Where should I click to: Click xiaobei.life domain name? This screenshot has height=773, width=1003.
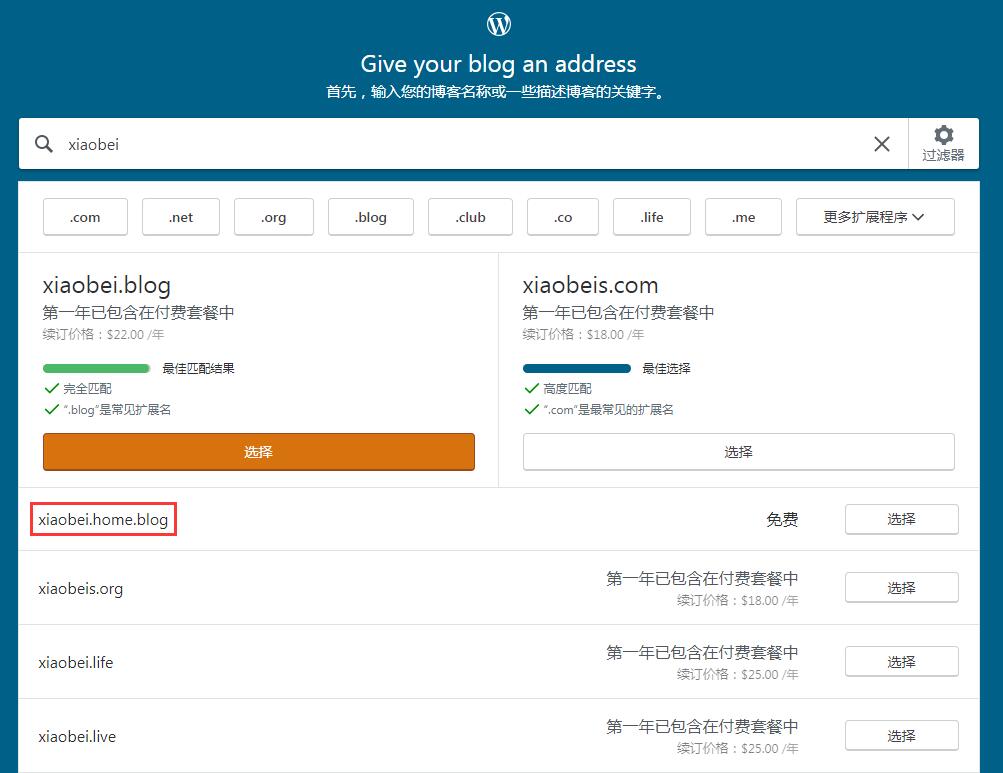point(75,662)
